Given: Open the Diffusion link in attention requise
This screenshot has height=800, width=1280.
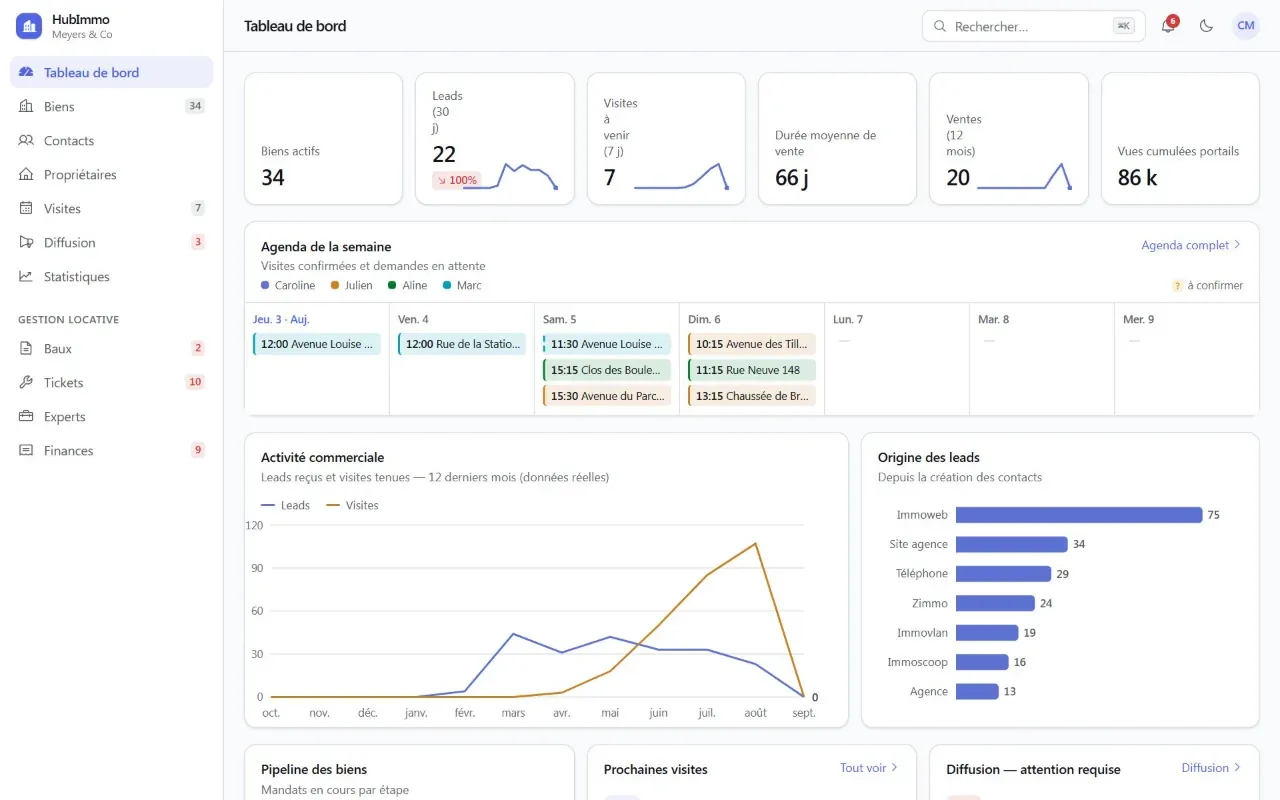Looking at the screenshot, I should 1211,768.
